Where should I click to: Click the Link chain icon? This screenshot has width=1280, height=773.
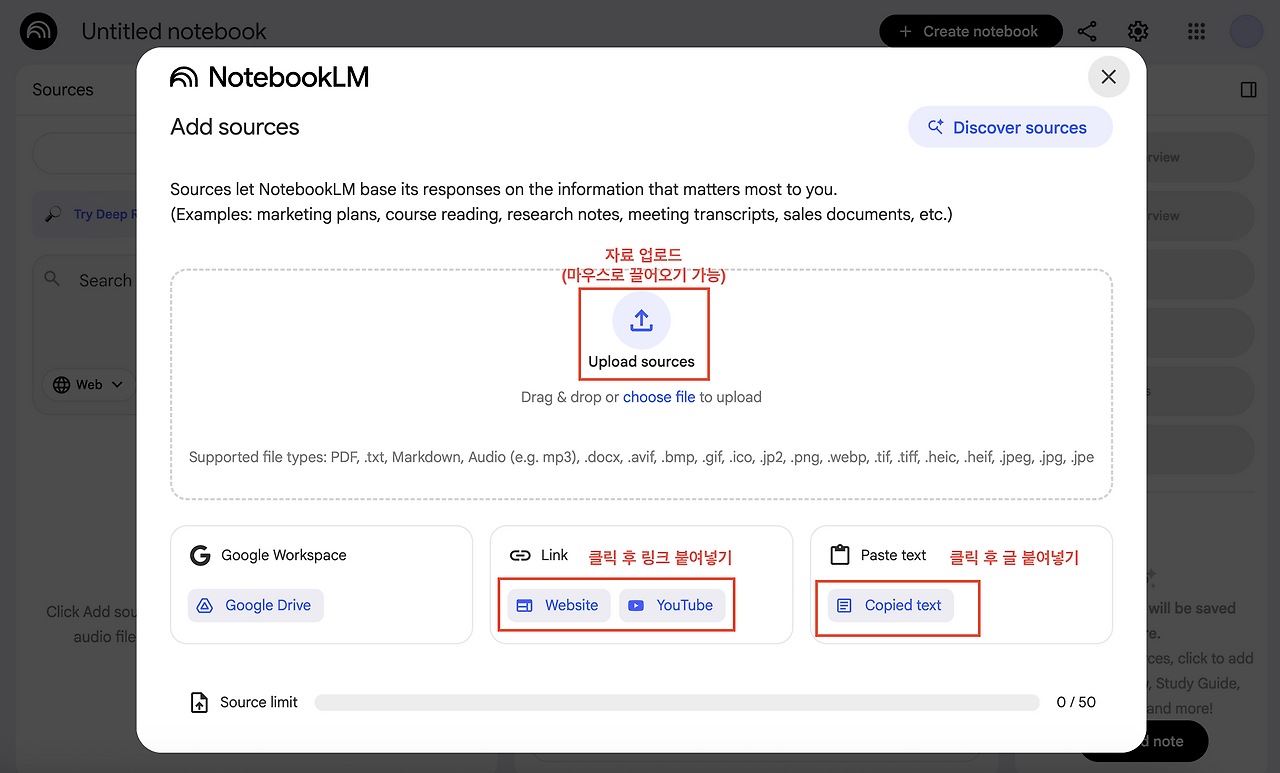coord(520,555)
